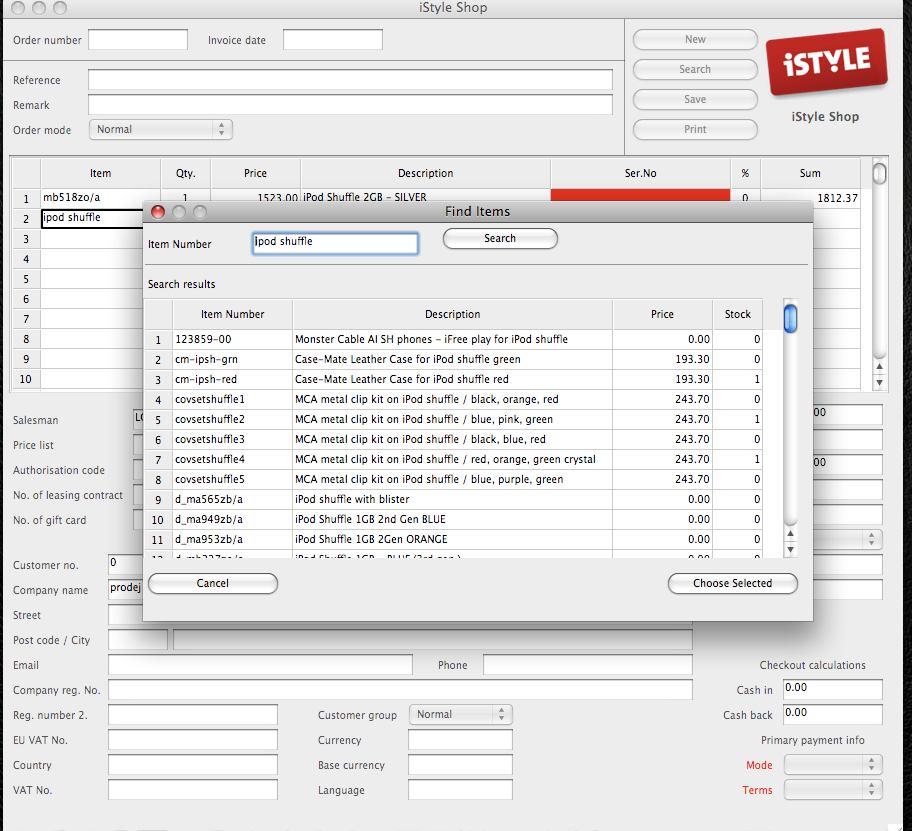
Task: Click the Description column header in results
Action: (453, 314)
